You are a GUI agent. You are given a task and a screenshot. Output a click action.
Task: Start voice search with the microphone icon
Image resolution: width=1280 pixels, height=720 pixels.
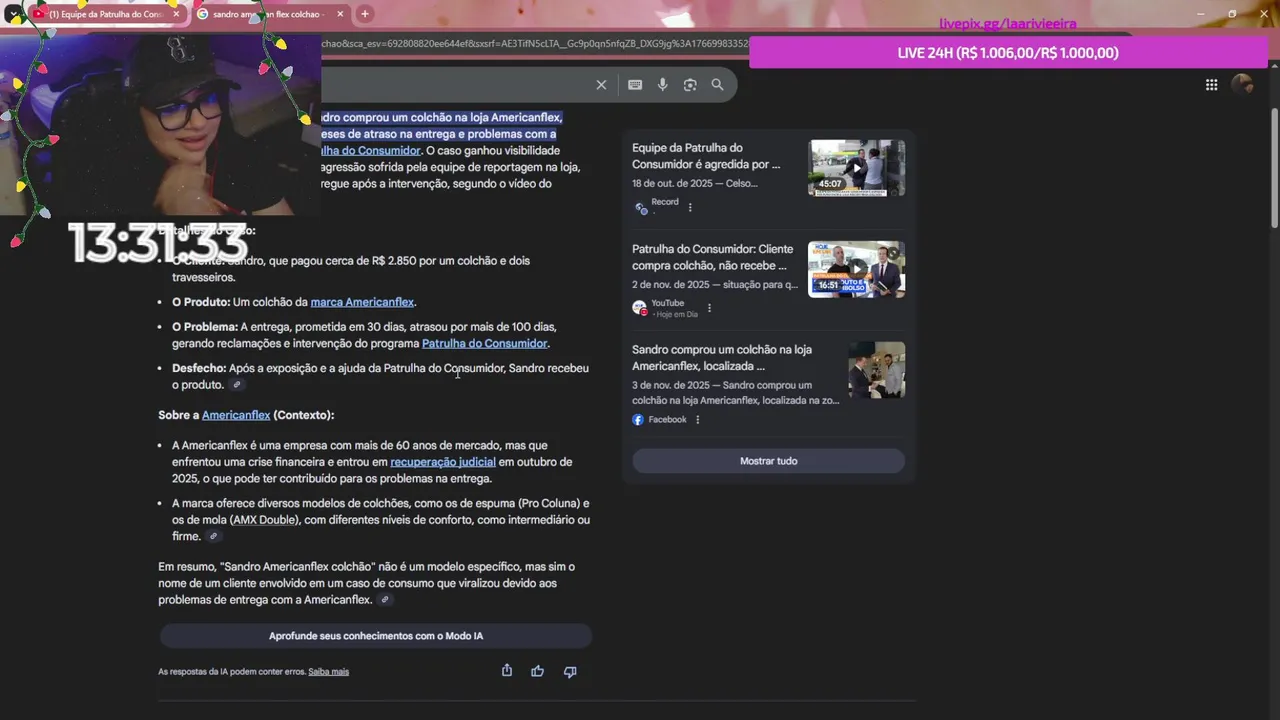point(662,85)
